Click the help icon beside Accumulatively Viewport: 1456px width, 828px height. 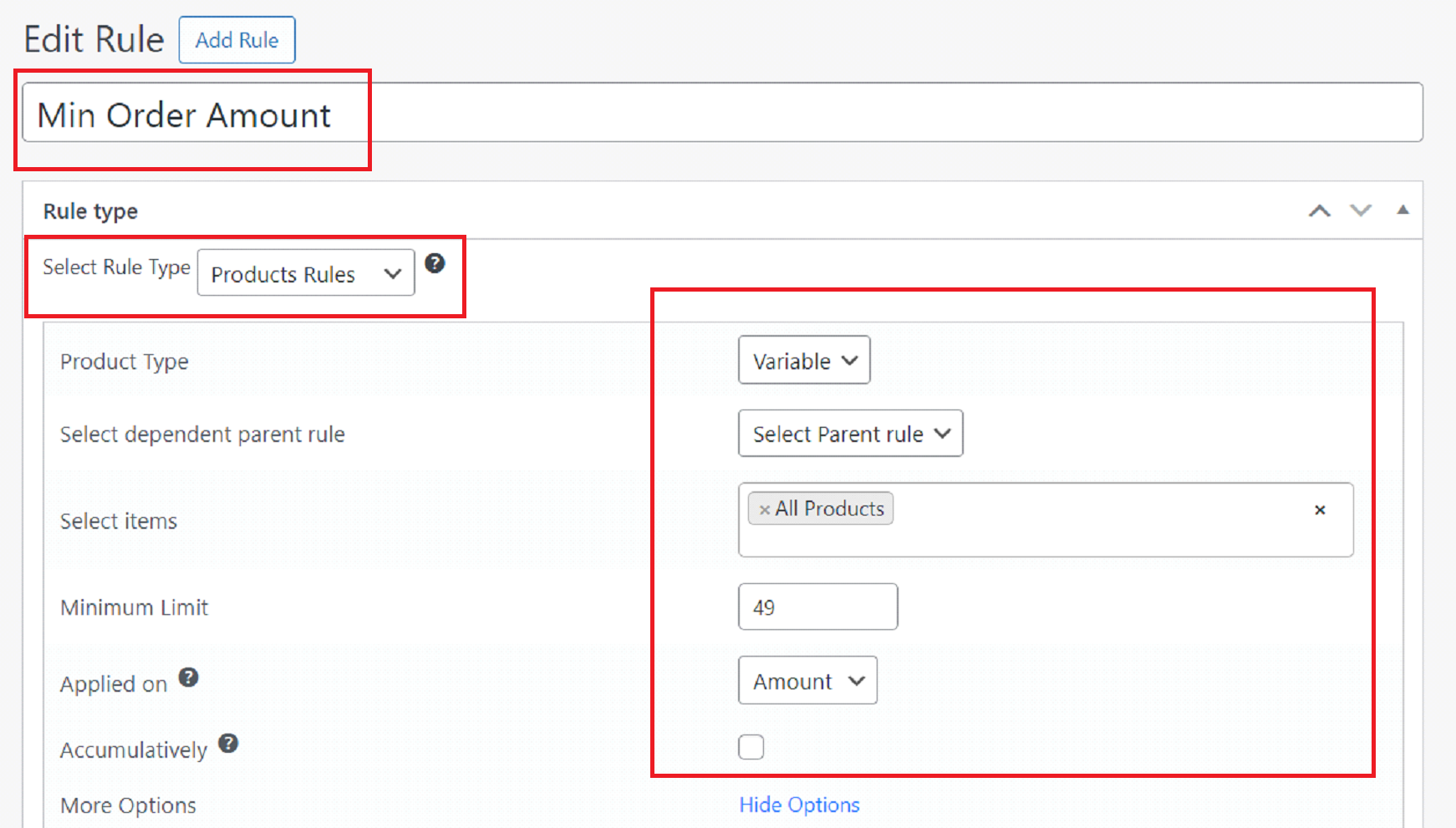pos(228,744)
